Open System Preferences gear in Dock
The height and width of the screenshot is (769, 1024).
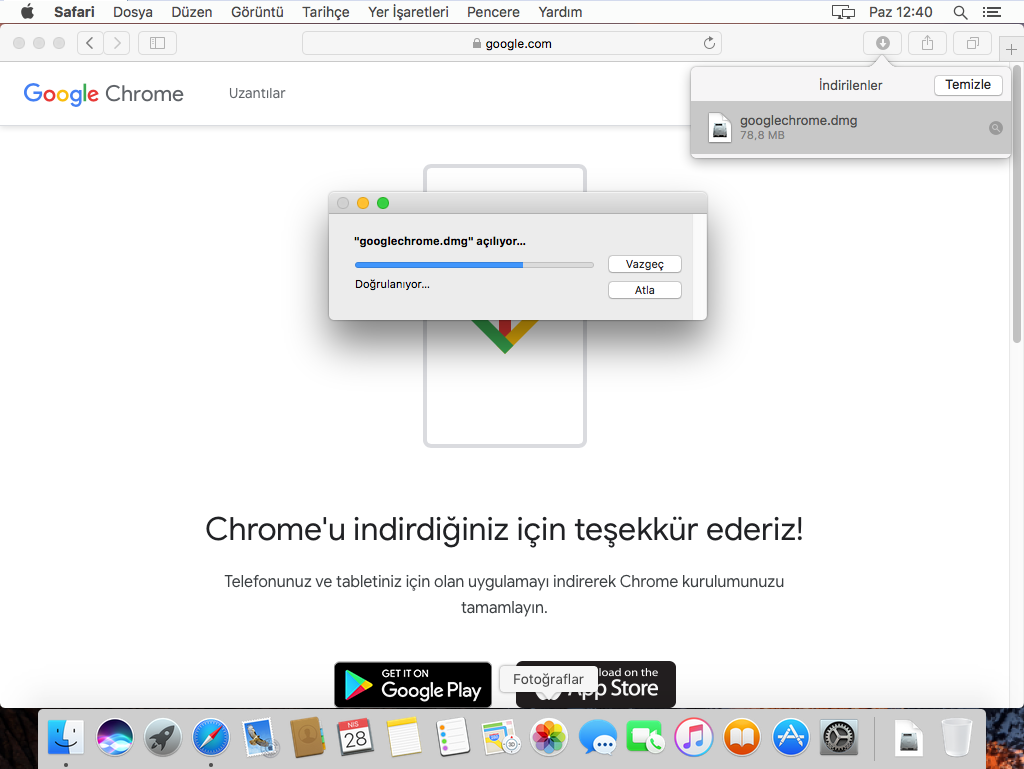(x=839, y=738)
